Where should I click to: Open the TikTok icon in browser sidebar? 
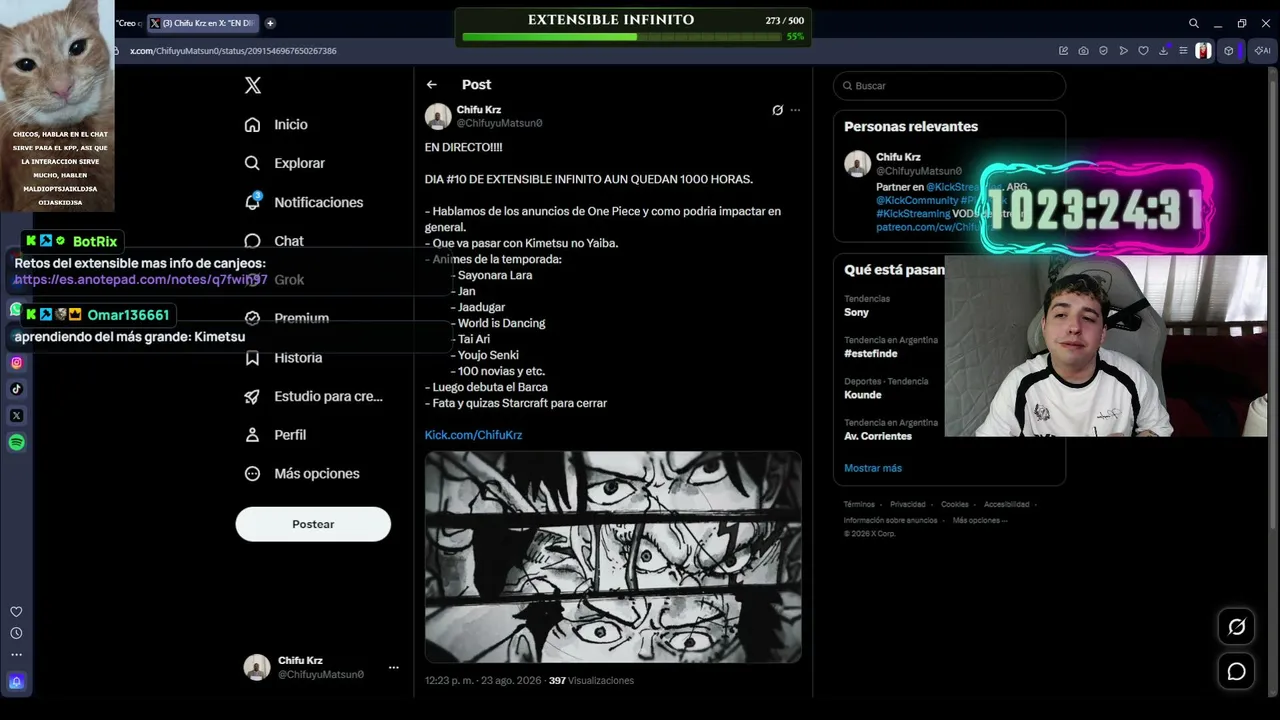[x=16, y=389]
